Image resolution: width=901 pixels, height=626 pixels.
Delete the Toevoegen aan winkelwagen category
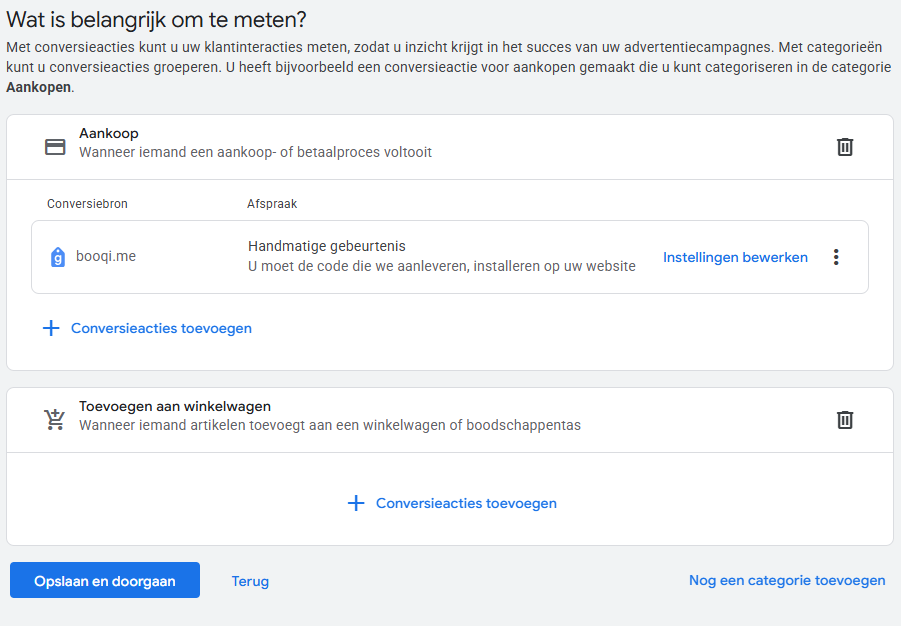tap(845, 420)
